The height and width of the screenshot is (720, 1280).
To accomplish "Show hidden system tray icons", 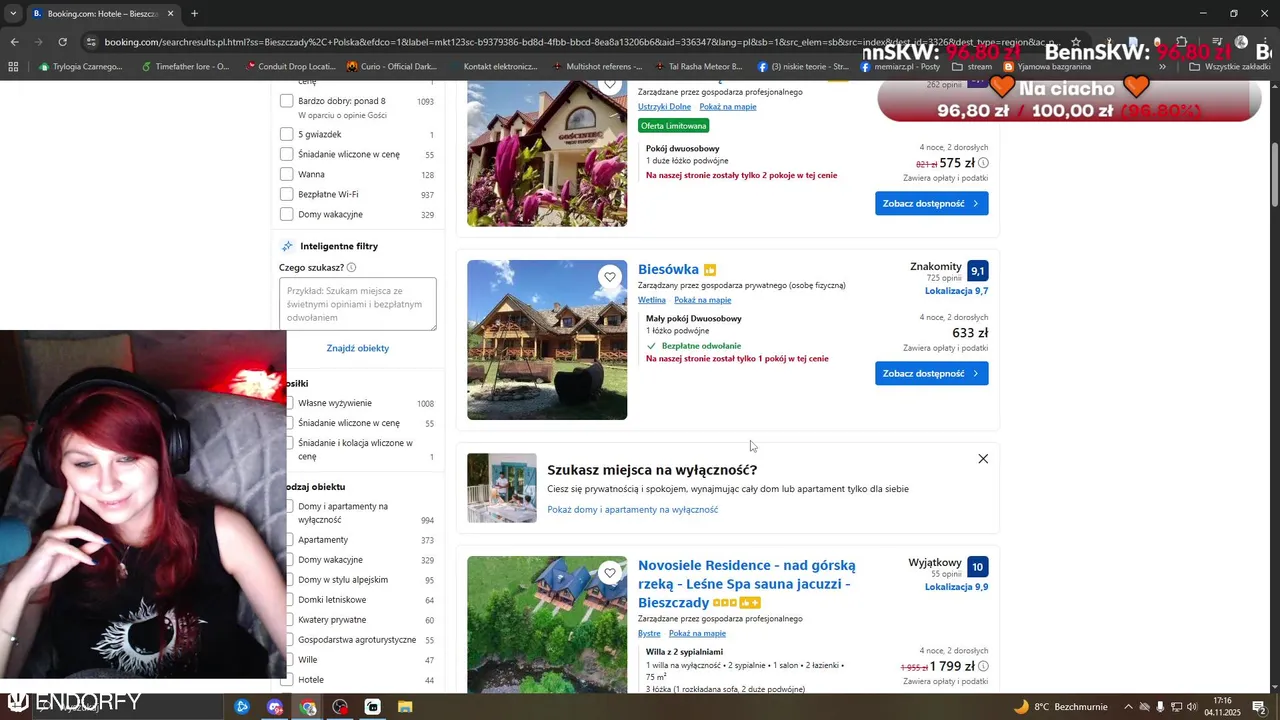I will tap(1128, 707).
